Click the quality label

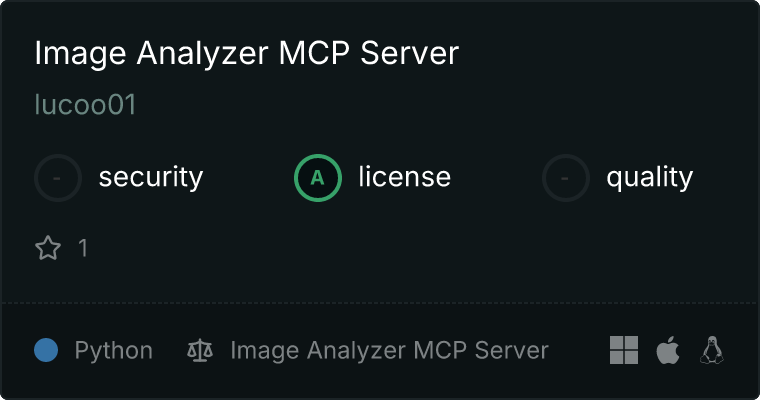pyautogui.click(x=649, y=178)
